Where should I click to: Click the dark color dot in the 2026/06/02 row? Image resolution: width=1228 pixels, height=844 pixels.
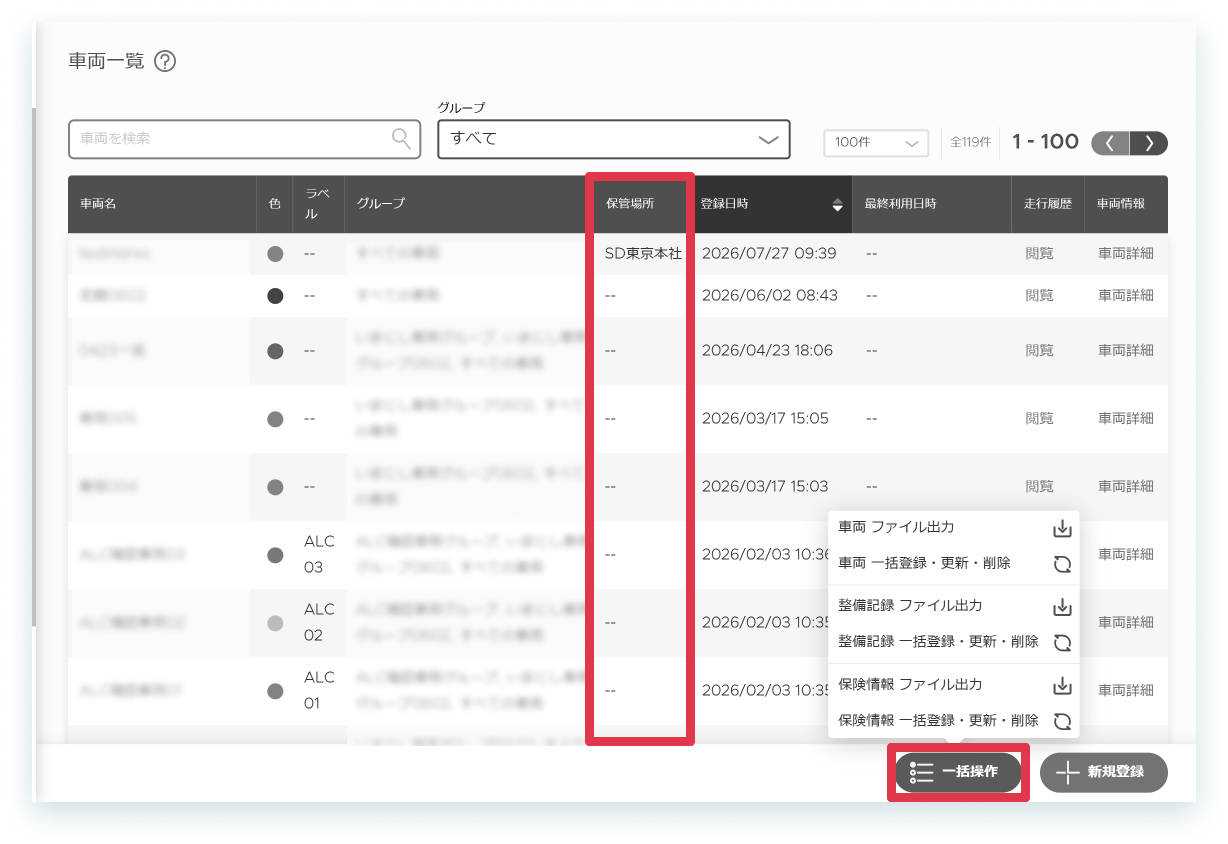[275, 296]
